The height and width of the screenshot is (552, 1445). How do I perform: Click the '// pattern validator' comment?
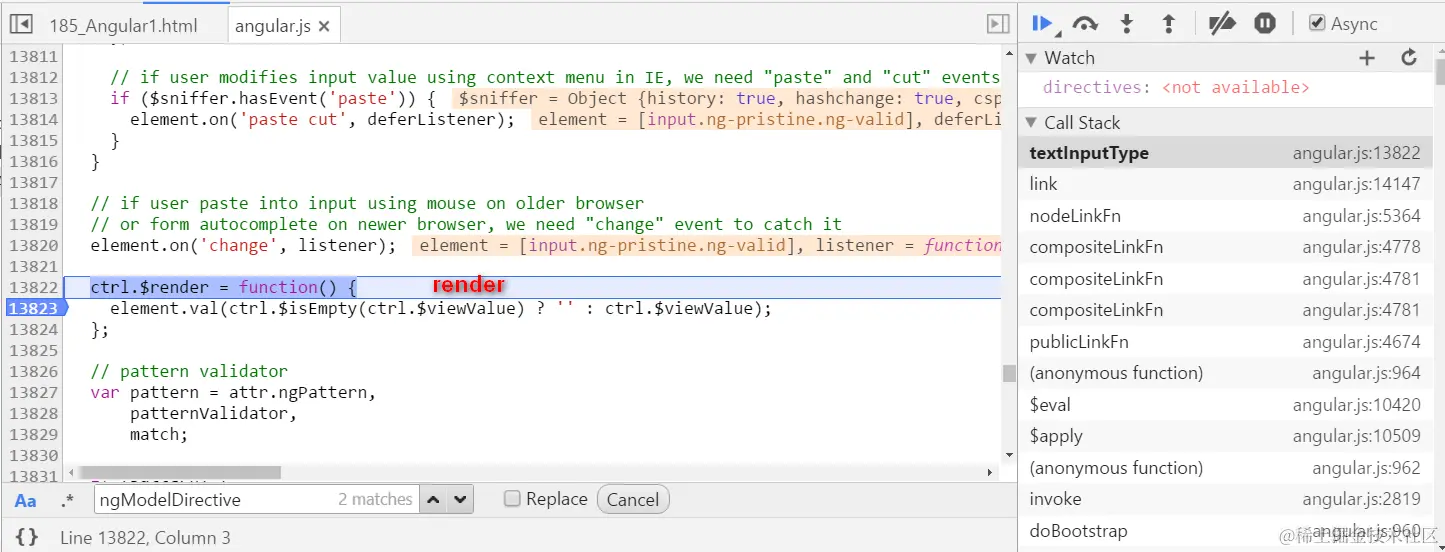pos(189,371)
